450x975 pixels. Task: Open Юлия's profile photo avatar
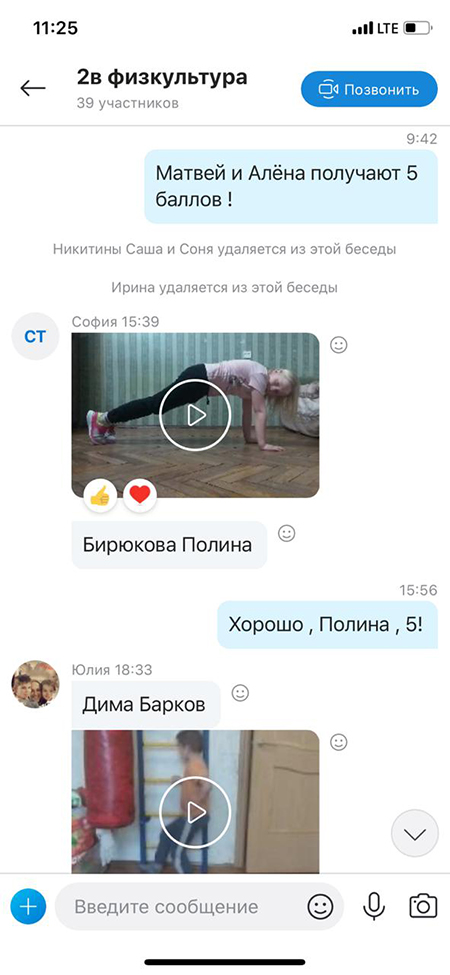tap(35, 684)
